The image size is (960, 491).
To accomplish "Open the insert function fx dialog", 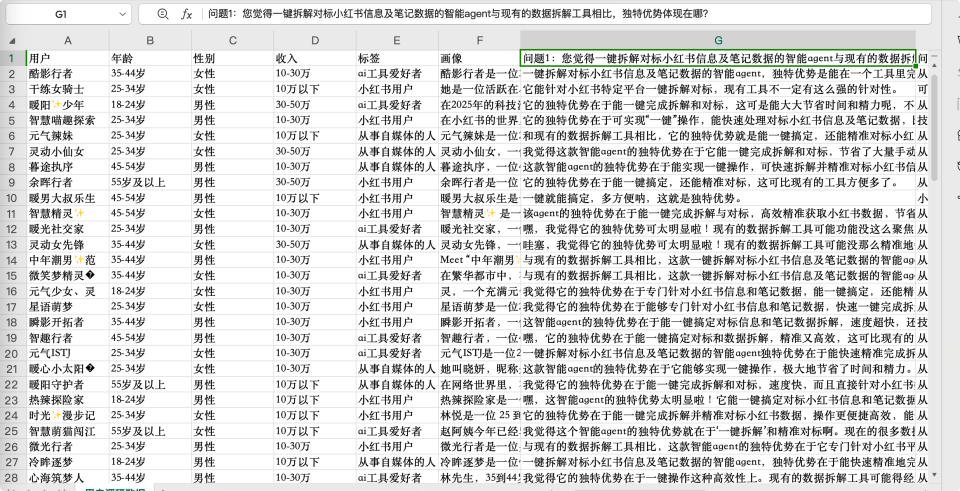I will 186,14.
